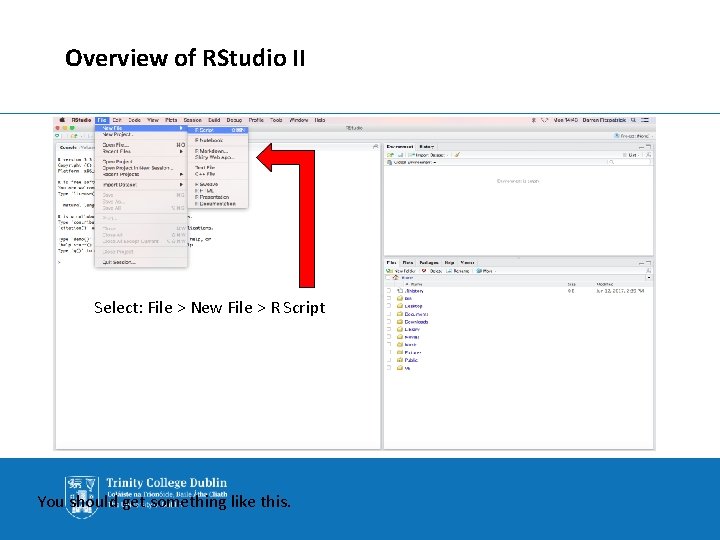Choose Shiny Web App... in submenu

218,157
